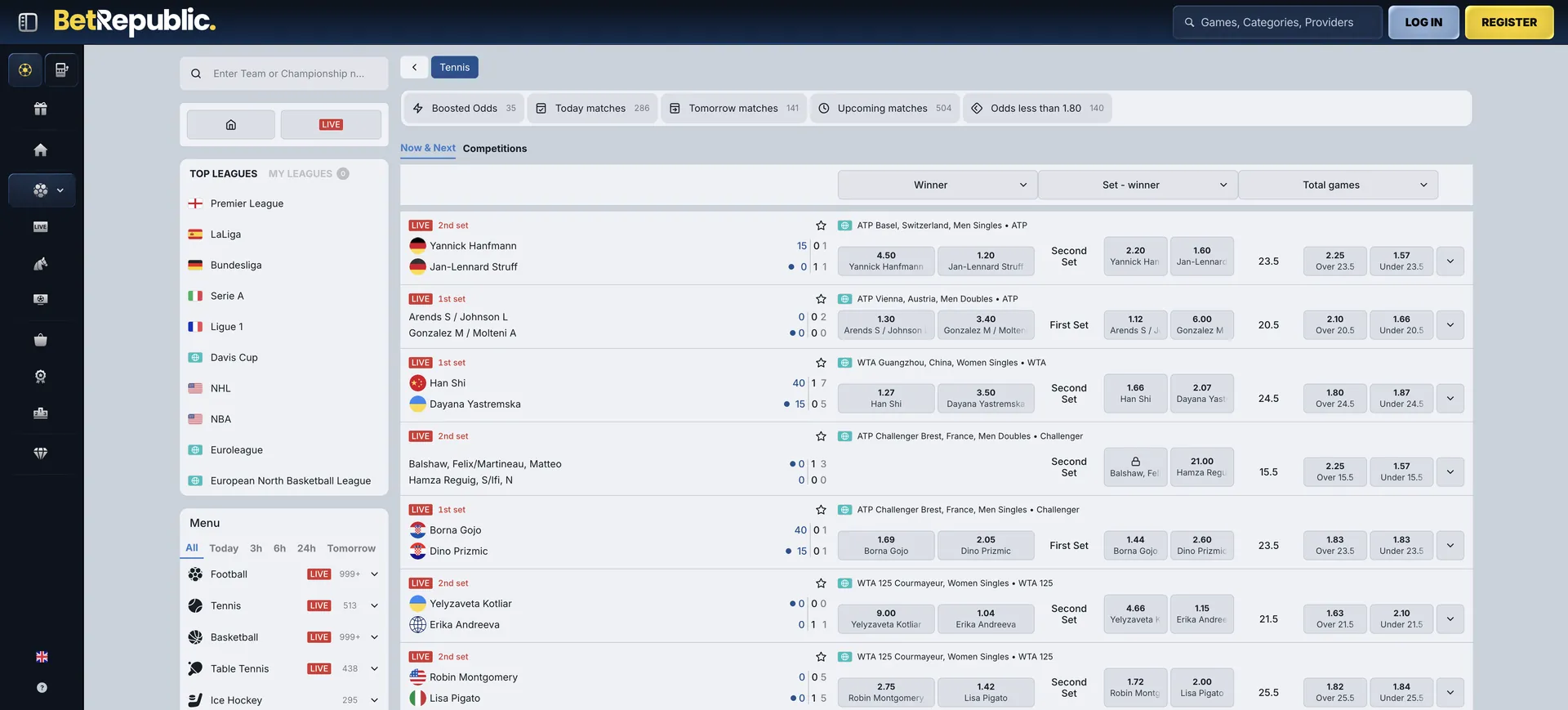Open the Winner market dropdown
Image resolution: width=1568 pixels, height=710 pixels.
pos(938,185)
